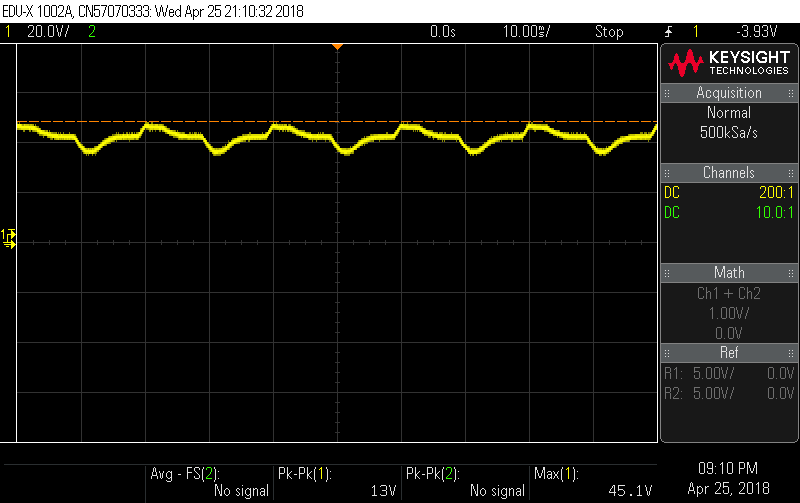This screenshot has height=503, width=800.
Task: Click the Pk-Pk(2) measurement label
Action: tap(433, 474)
